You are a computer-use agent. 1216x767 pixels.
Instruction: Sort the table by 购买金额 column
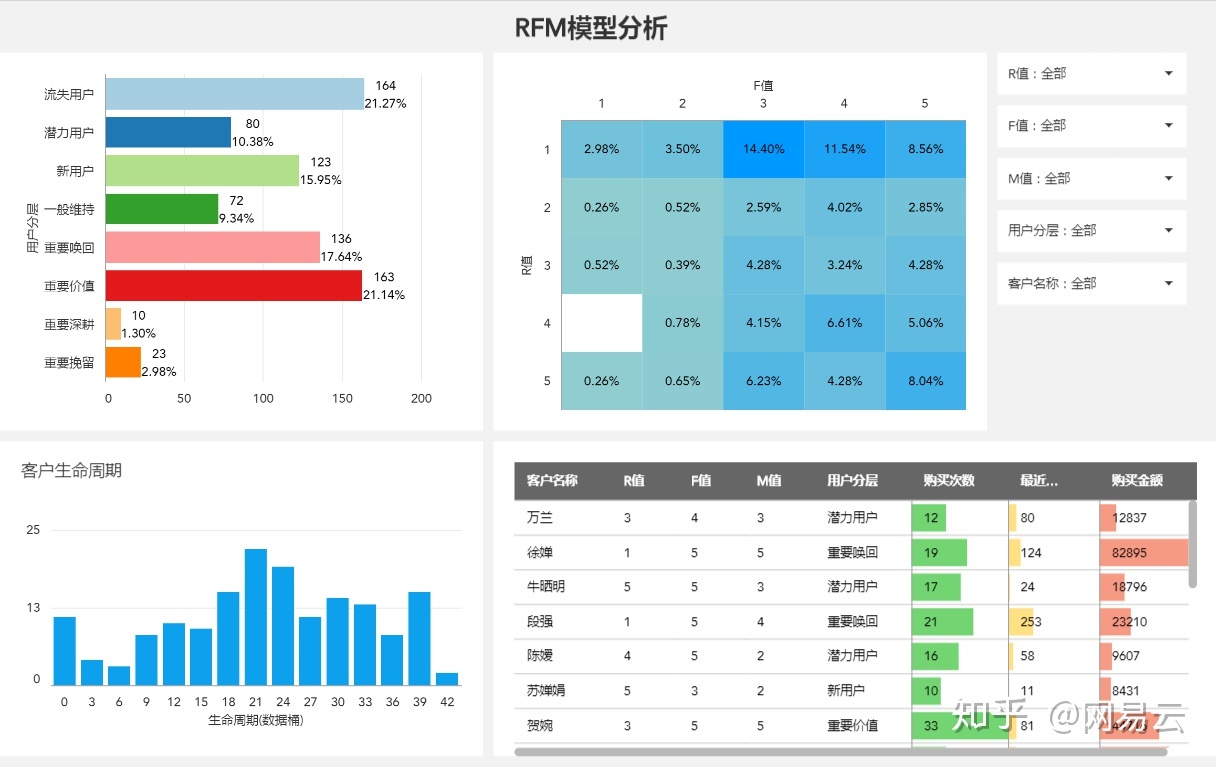click(1133, 480)
